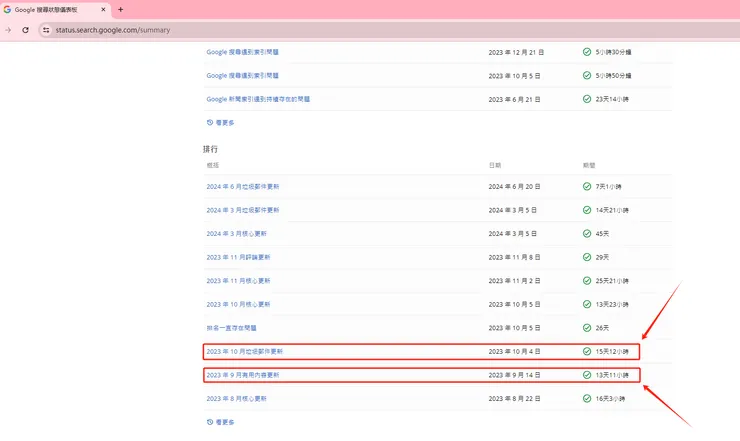Click the green check beside 29天

click(587, 257)
